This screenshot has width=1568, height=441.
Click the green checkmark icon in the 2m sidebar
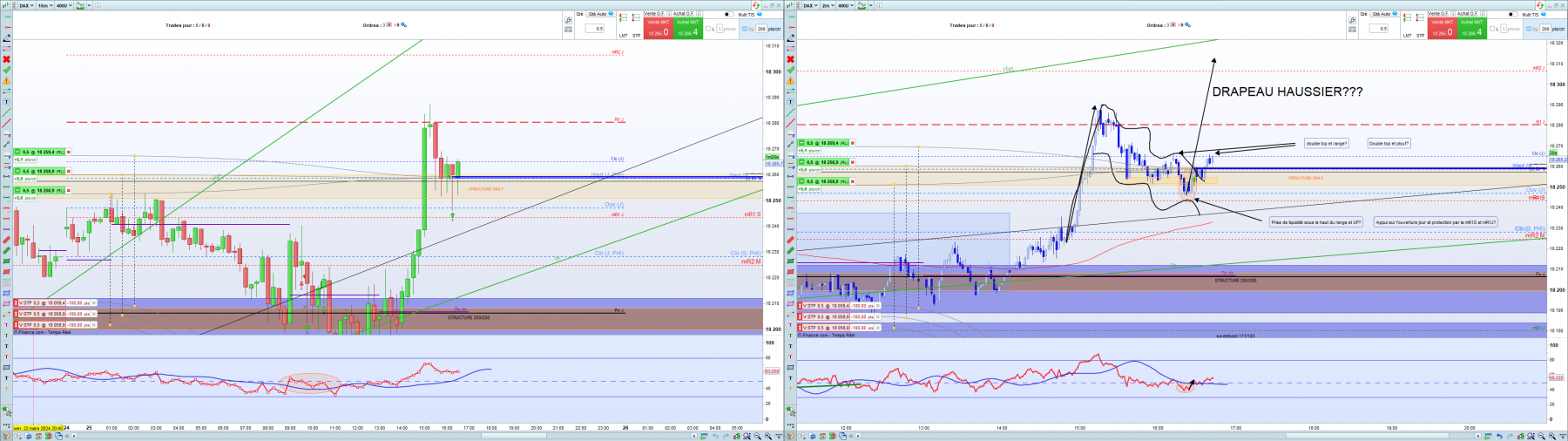[x=791, y=70]
